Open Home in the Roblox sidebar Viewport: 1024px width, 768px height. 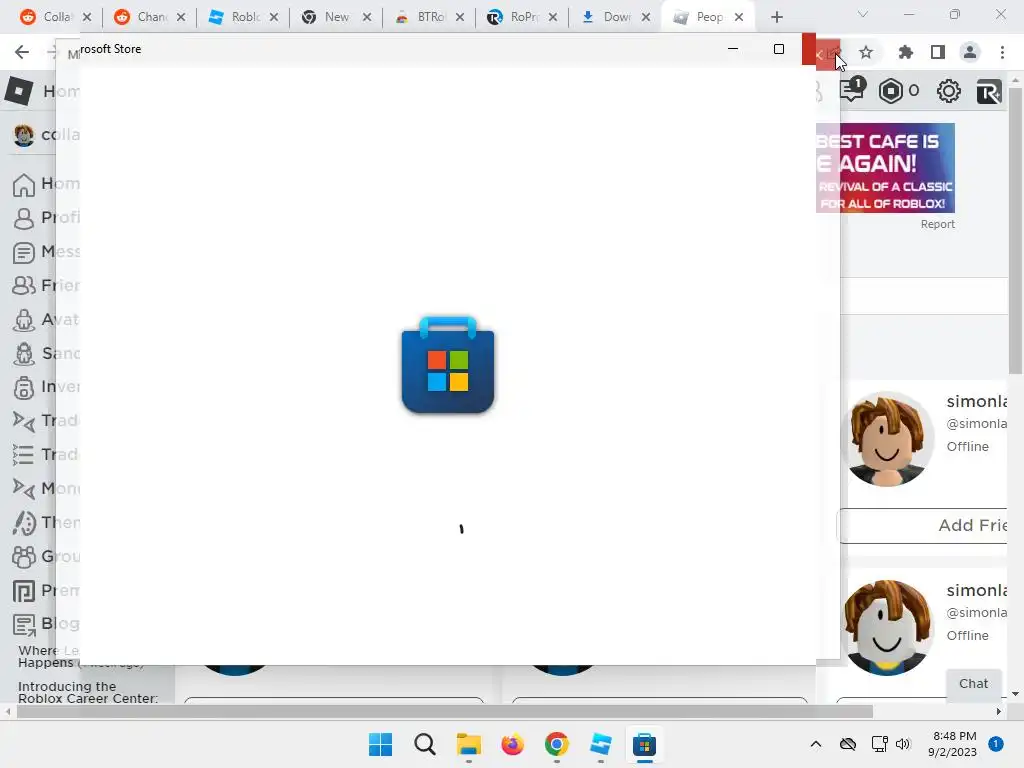coord(46,184)
